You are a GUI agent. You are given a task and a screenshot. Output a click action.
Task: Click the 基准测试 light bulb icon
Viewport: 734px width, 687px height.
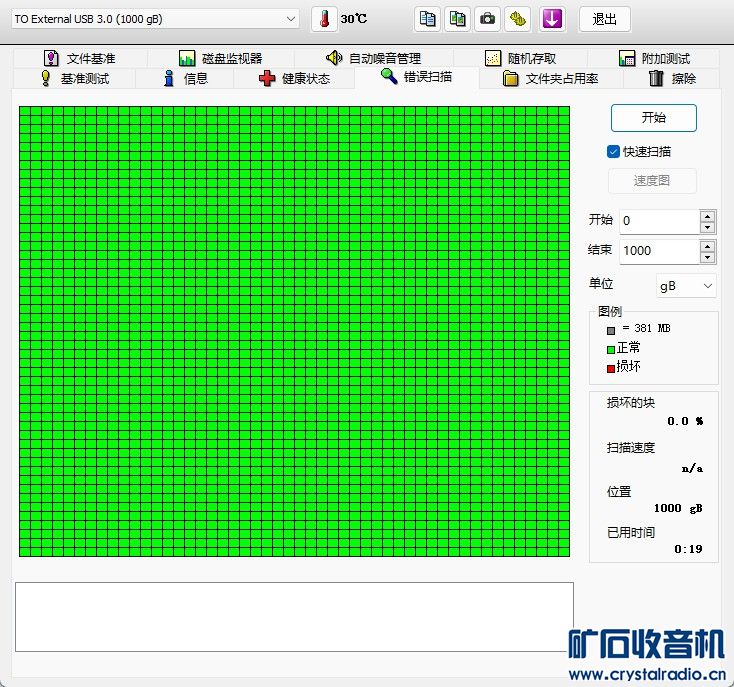(x=45, y=78)
